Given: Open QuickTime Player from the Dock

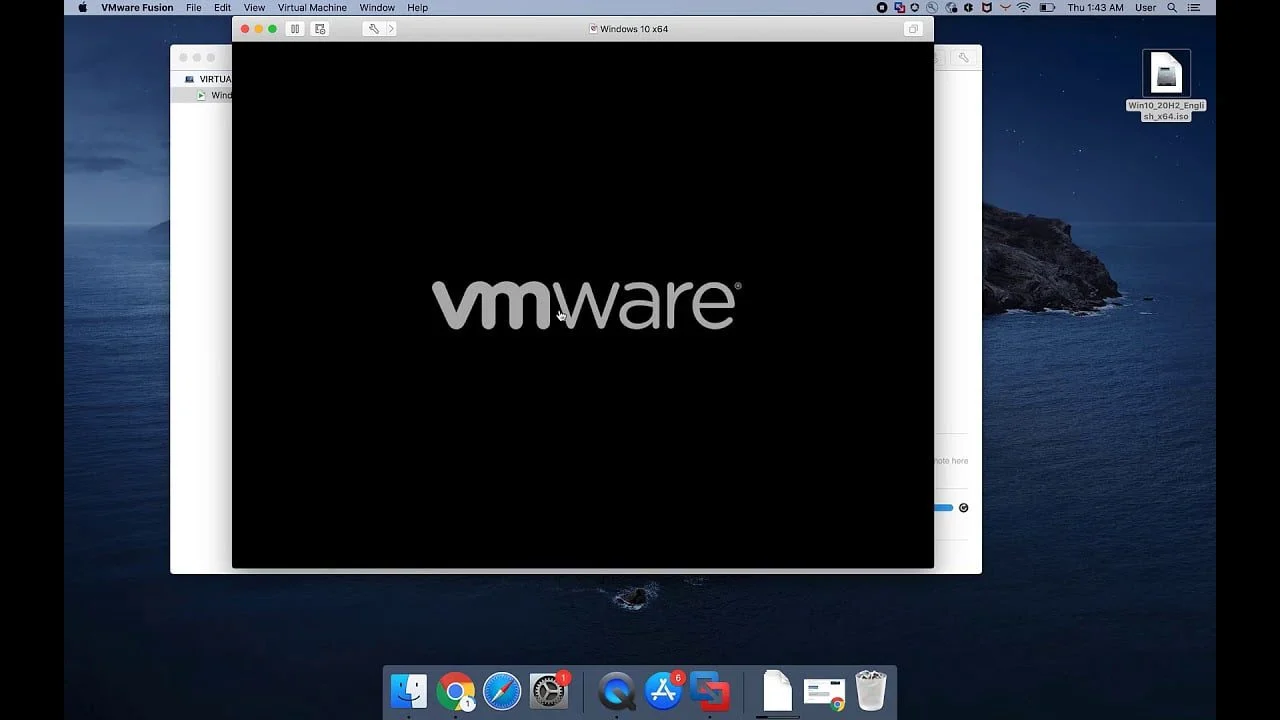Looking at the screenshot, I should (x=616, y=691).
